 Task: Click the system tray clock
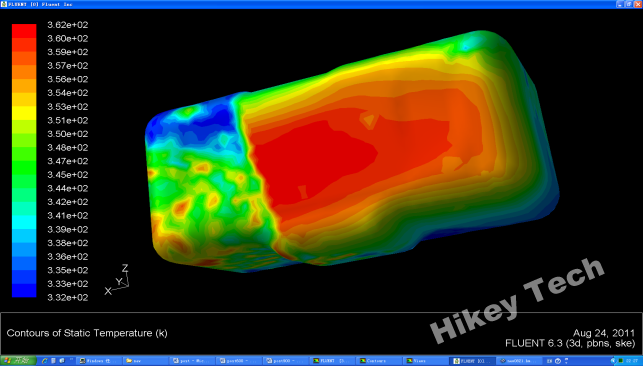pyautogui.click(x=632, y=361)
